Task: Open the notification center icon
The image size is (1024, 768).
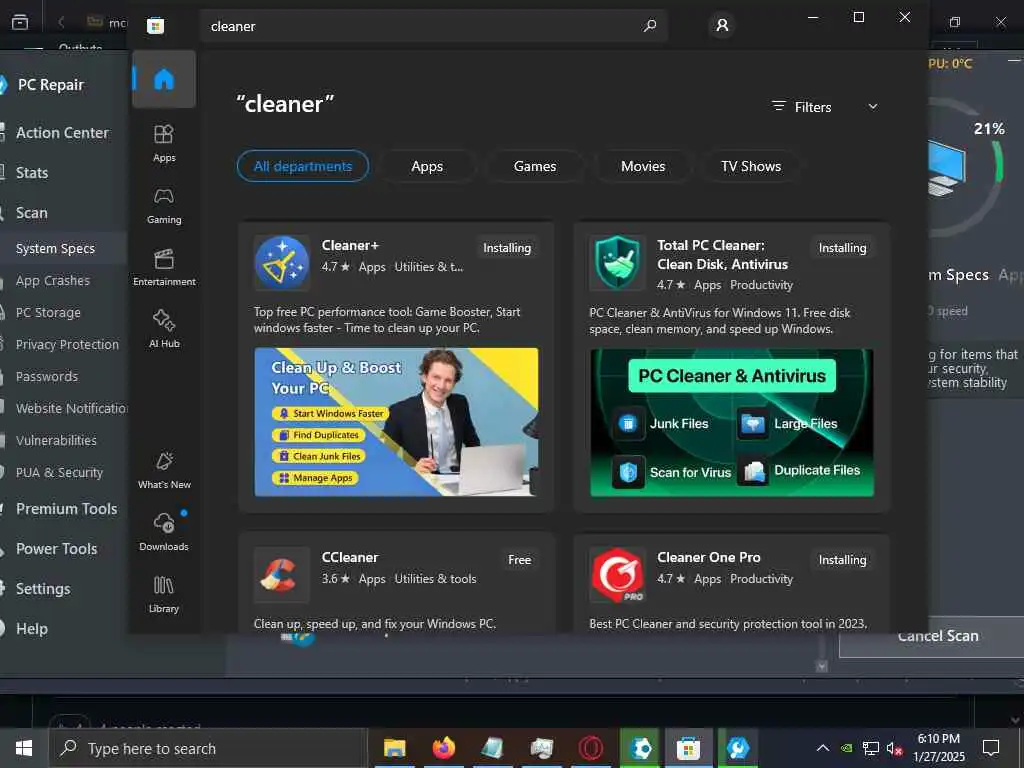Action: click(991, 748)
